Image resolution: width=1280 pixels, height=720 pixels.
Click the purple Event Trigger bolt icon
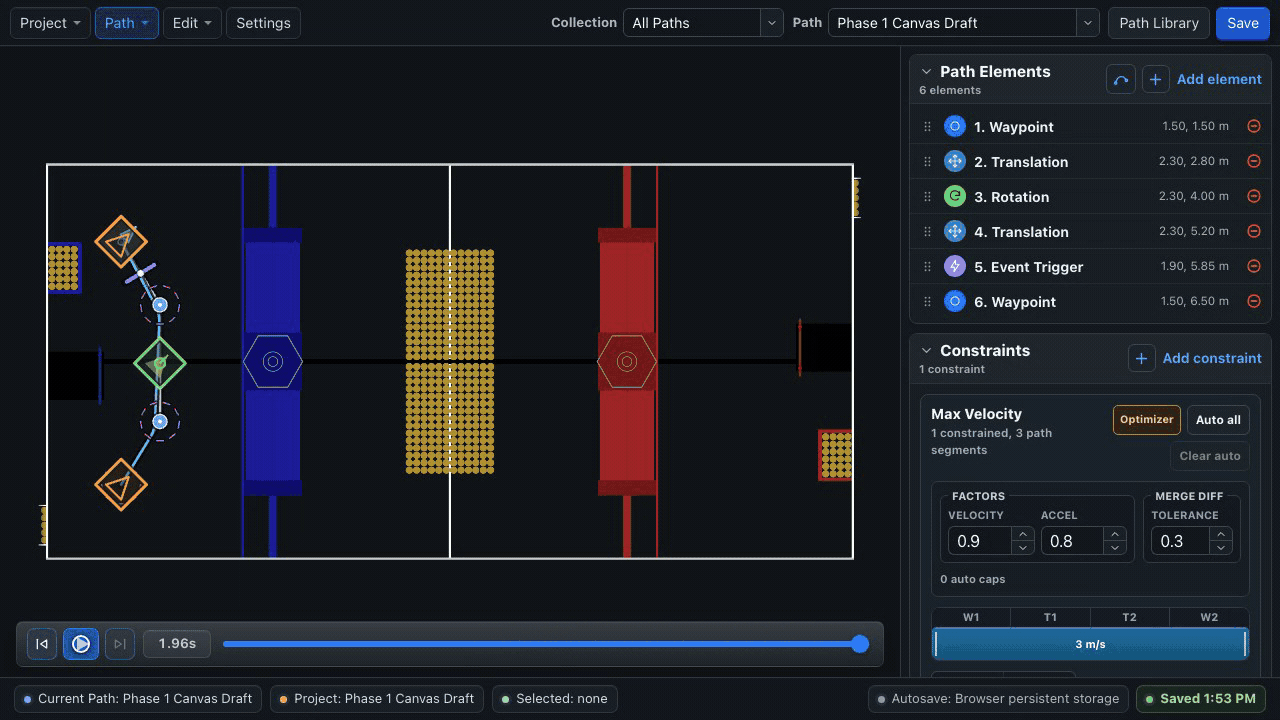[955, 267]
